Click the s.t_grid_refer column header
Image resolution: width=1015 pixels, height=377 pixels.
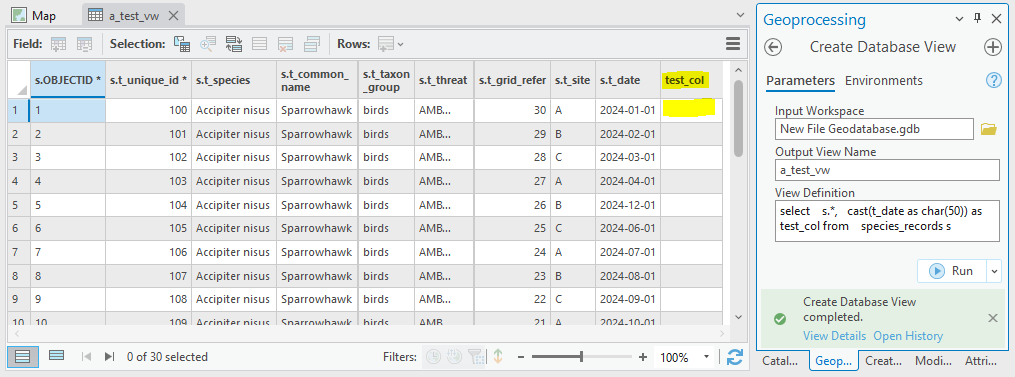(513, 80)
